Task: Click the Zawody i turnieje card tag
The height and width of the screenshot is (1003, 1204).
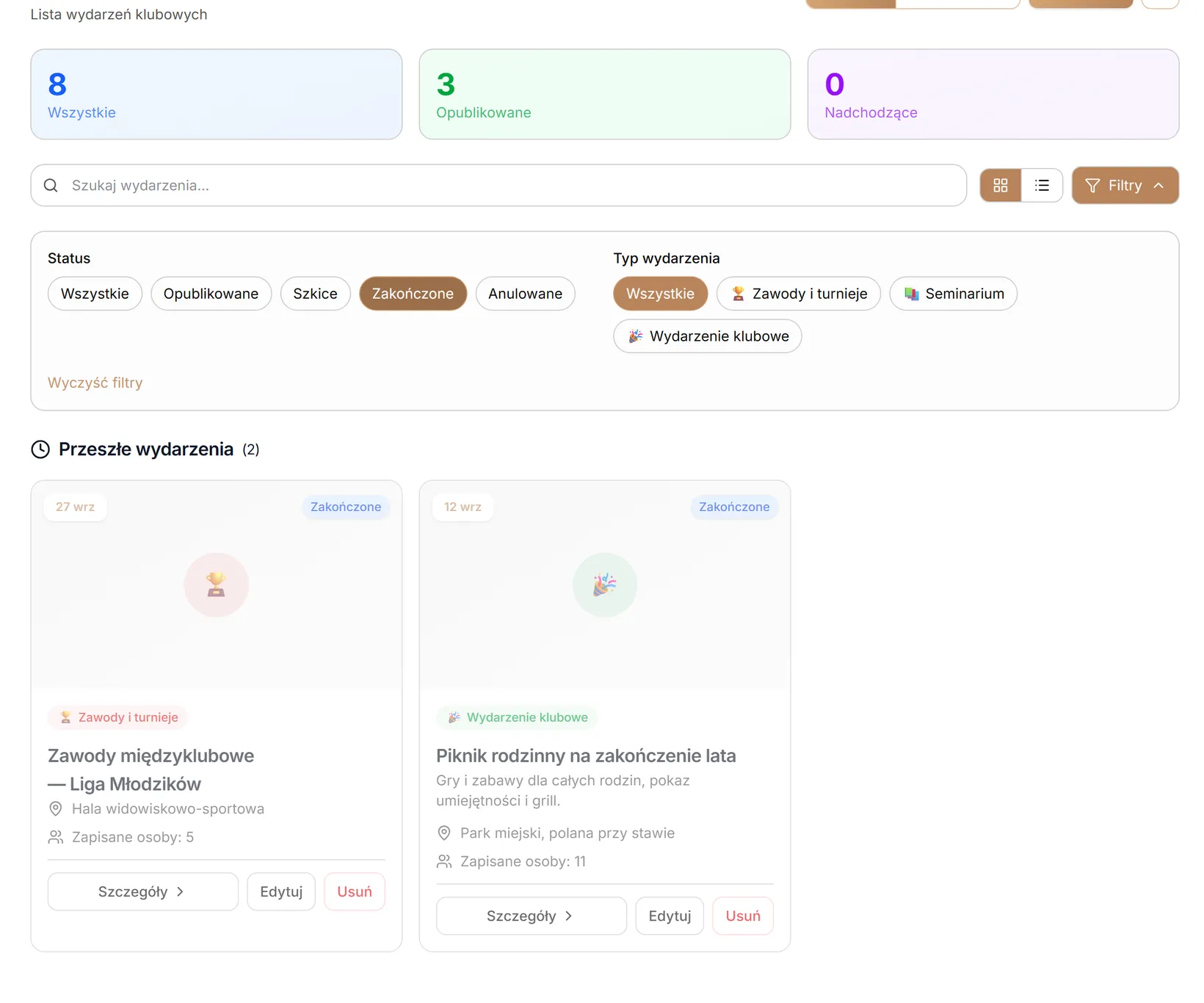Action: click(118, 717)
